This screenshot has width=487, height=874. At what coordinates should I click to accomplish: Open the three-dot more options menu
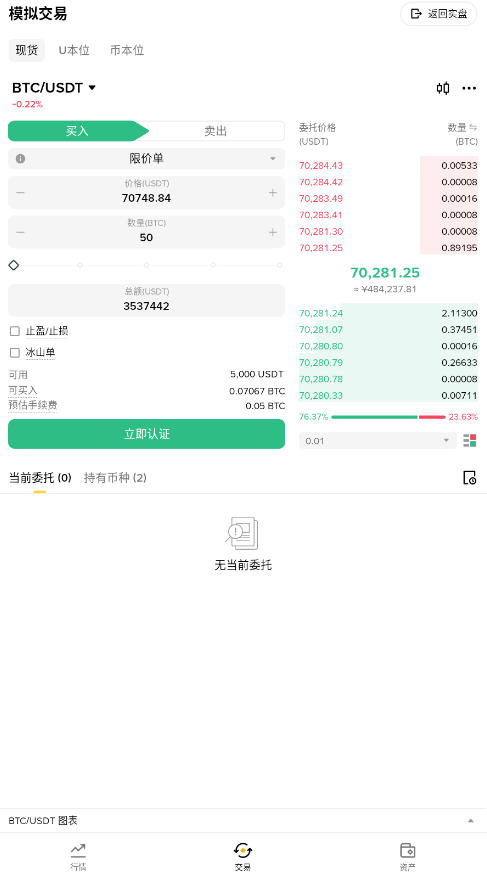coord(469,88)
